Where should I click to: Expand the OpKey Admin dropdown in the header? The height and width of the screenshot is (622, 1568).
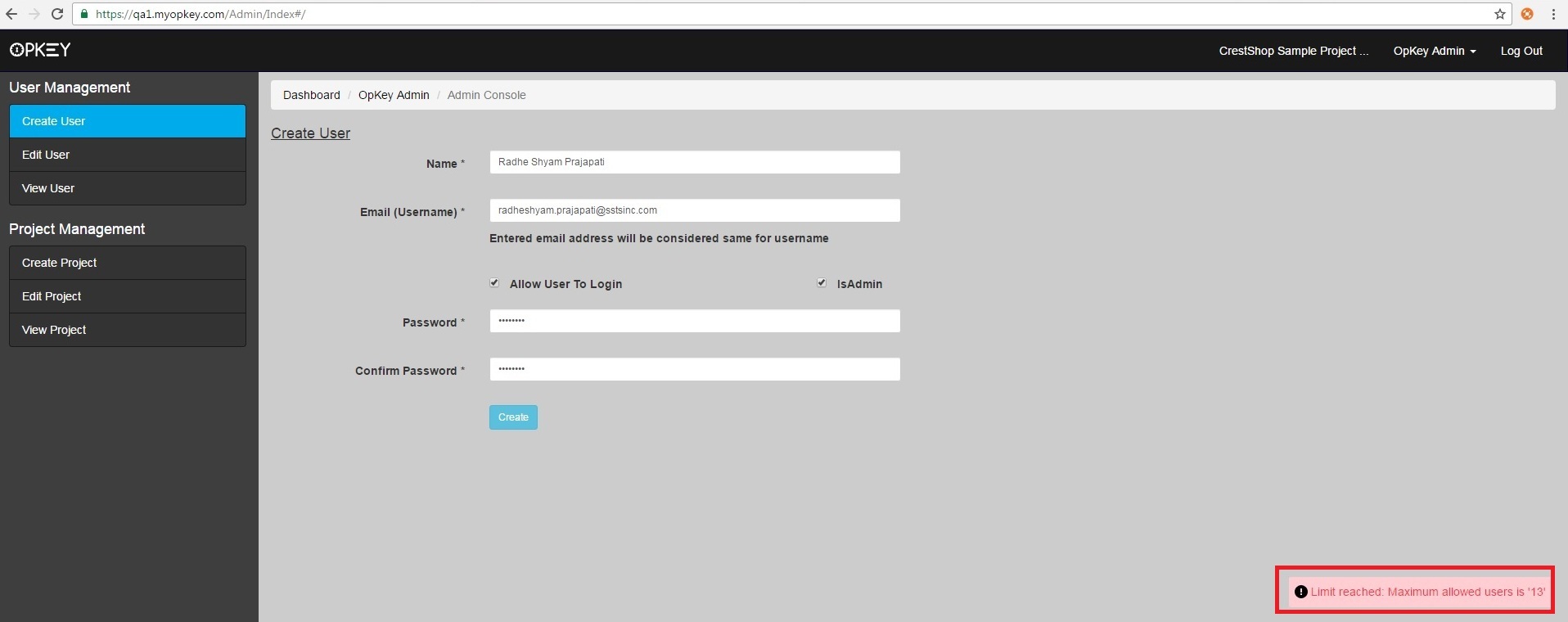coord(1435,51)
